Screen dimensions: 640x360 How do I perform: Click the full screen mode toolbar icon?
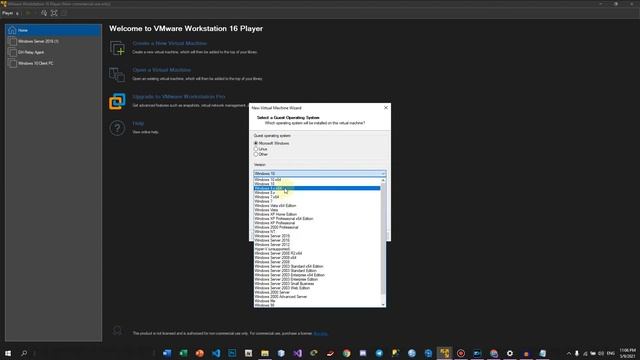(x=54, y=13)
